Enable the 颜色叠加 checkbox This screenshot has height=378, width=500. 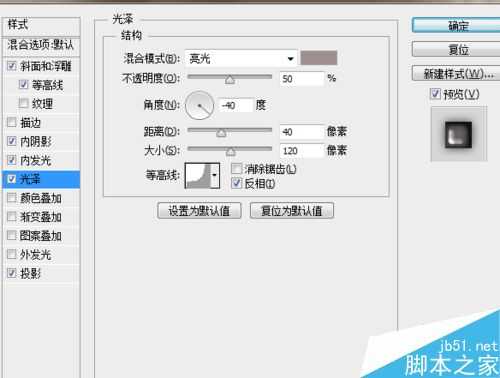point(12,198)
